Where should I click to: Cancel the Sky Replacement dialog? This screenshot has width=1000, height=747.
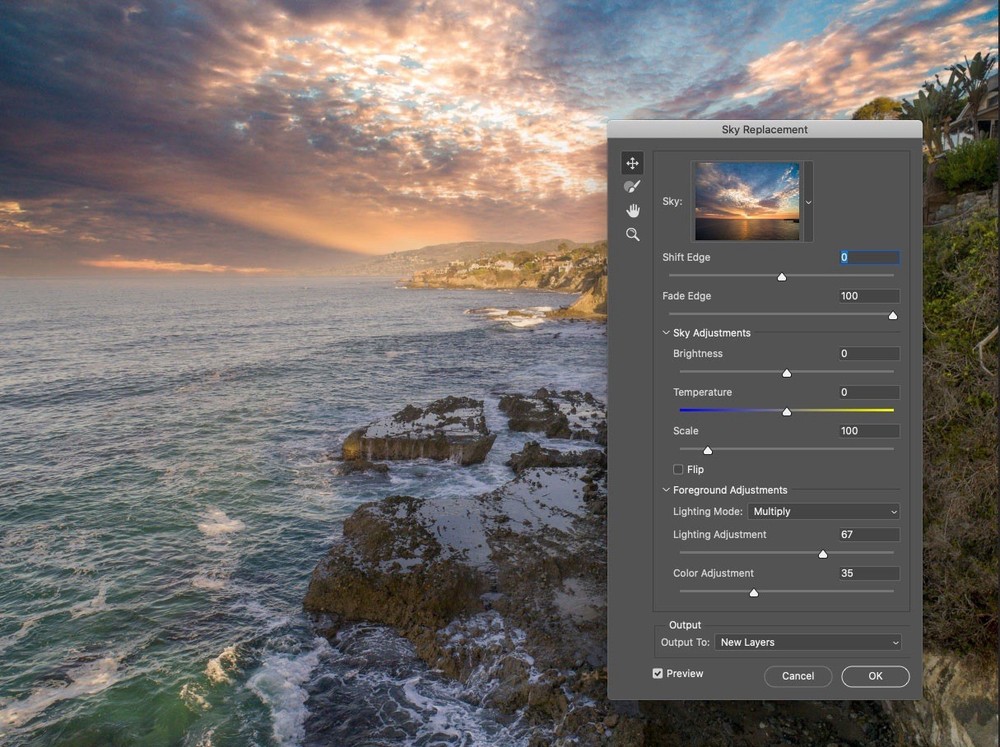(797, 676)
